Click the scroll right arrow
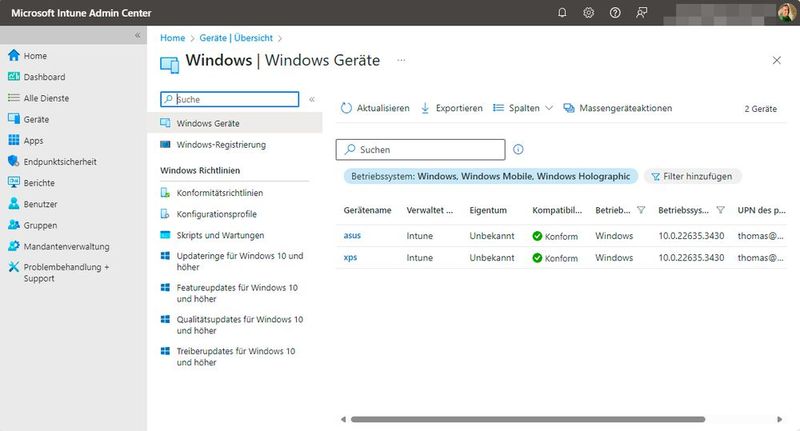 [779, 419]
